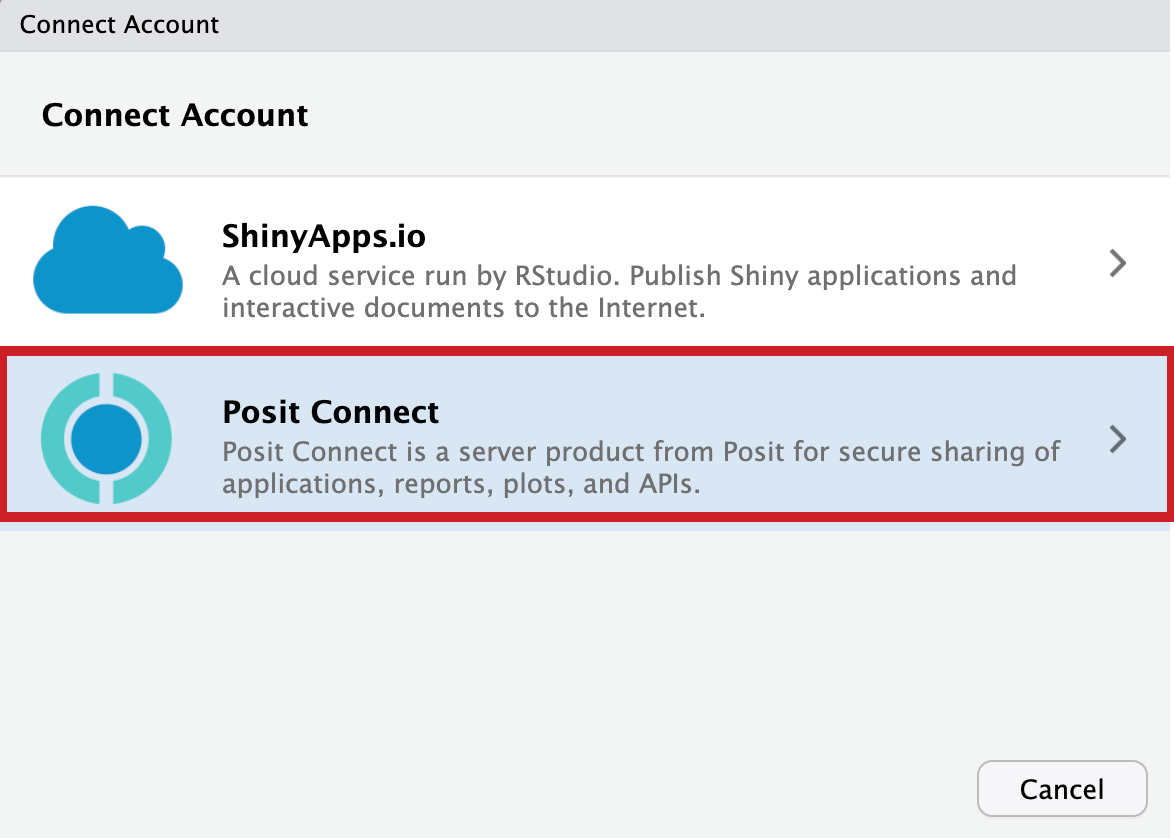Click the ShinyApps.io blue cloud icon
1174x838 pixels.
[x=108, y=262]
